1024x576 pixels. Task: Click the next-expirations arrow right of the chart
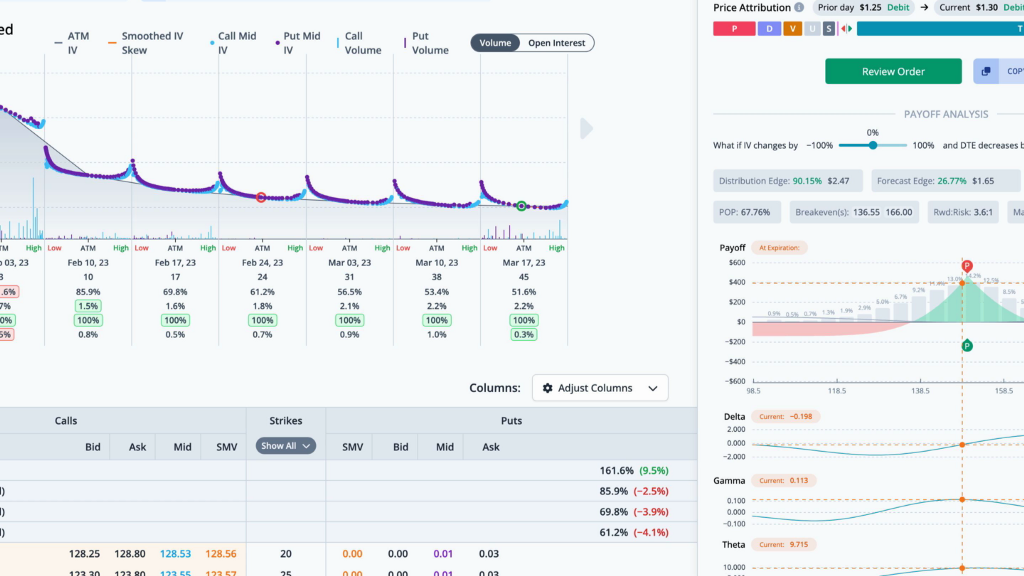pyautogui.click(x=587, y=128)
